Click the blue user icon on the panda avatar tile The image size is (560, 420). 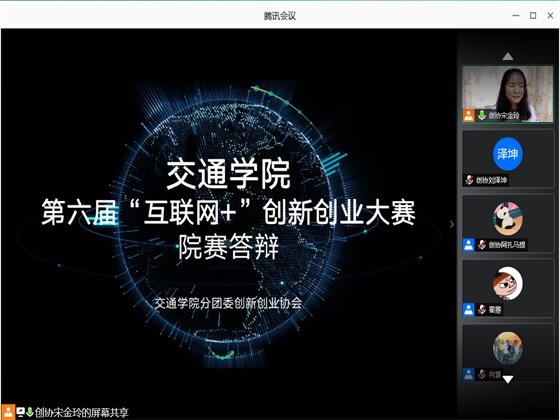click(x=469, y=245)
